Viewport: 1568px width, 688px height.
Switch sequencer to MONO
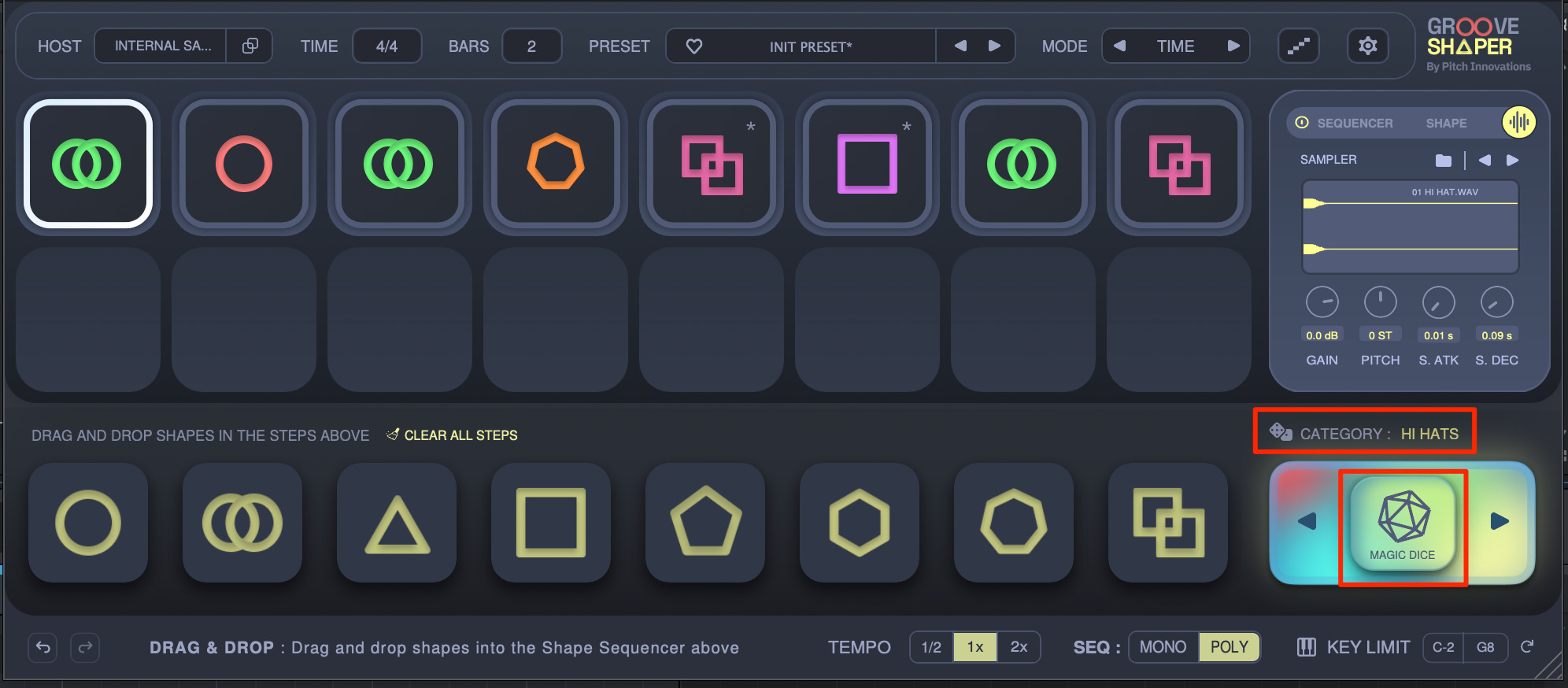pyautogui.click(x=1163, y=647)
